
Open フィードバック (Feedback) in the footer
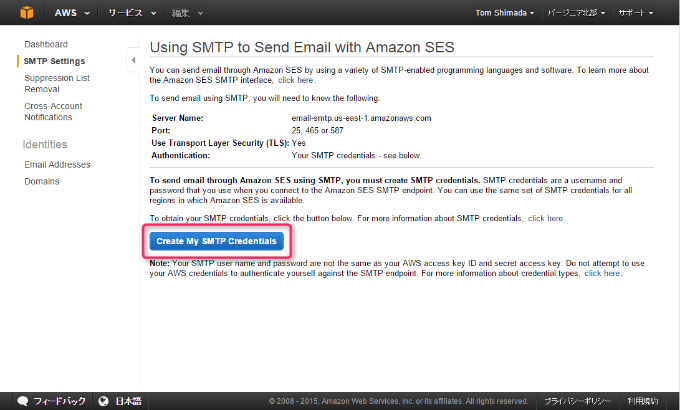click(59, 401)
